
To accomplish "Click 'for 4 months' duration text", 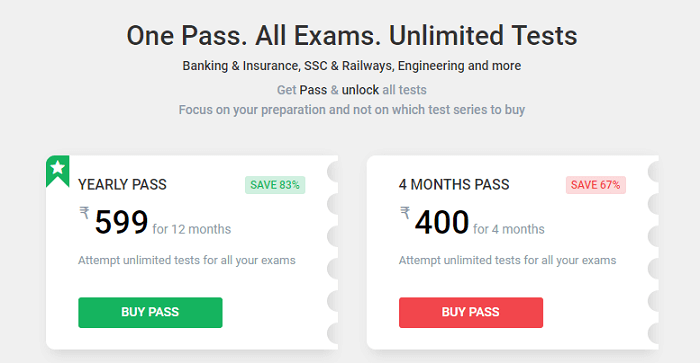I will click(x=509, y=229).
